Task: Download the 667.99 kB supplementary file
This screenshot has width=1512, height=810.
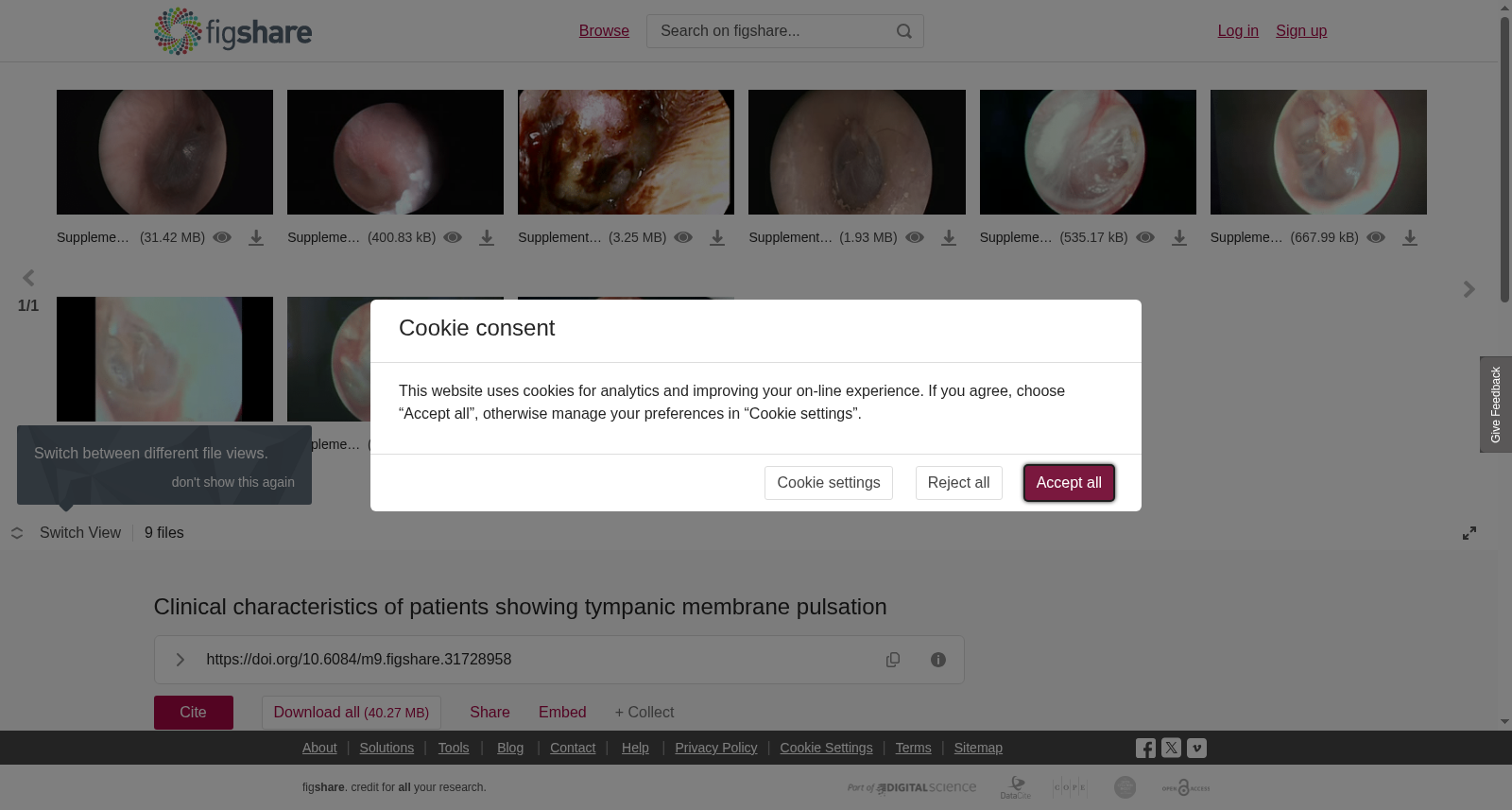Action: point(1410,238)
